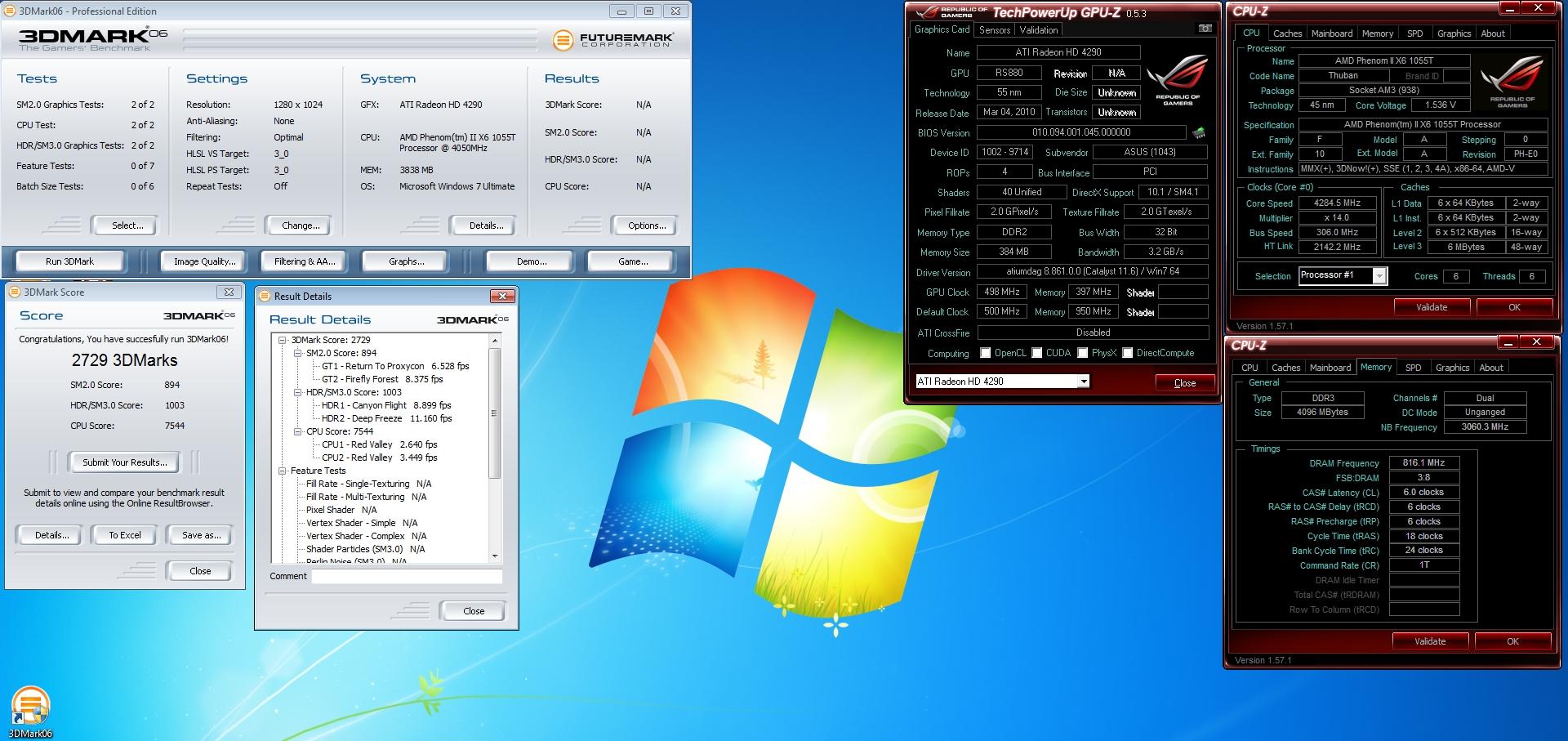Click the scrollbar up arrow in Result Details
The height and width of the screenshot is (741, 1568).
(494, 339)
